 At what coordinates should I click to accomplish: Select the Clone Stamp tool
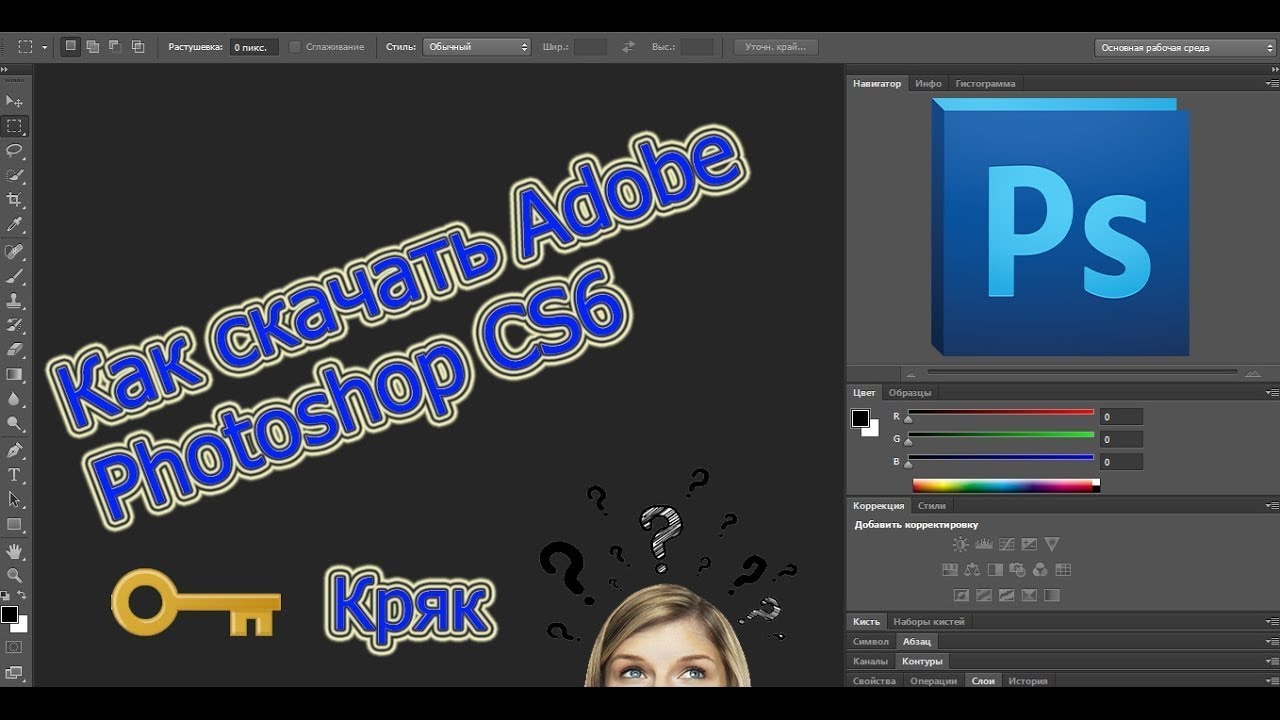point(14,301)
